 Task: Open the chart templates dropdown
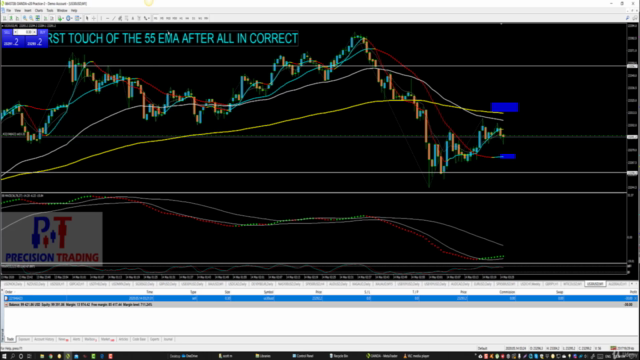tap(78, 18)
